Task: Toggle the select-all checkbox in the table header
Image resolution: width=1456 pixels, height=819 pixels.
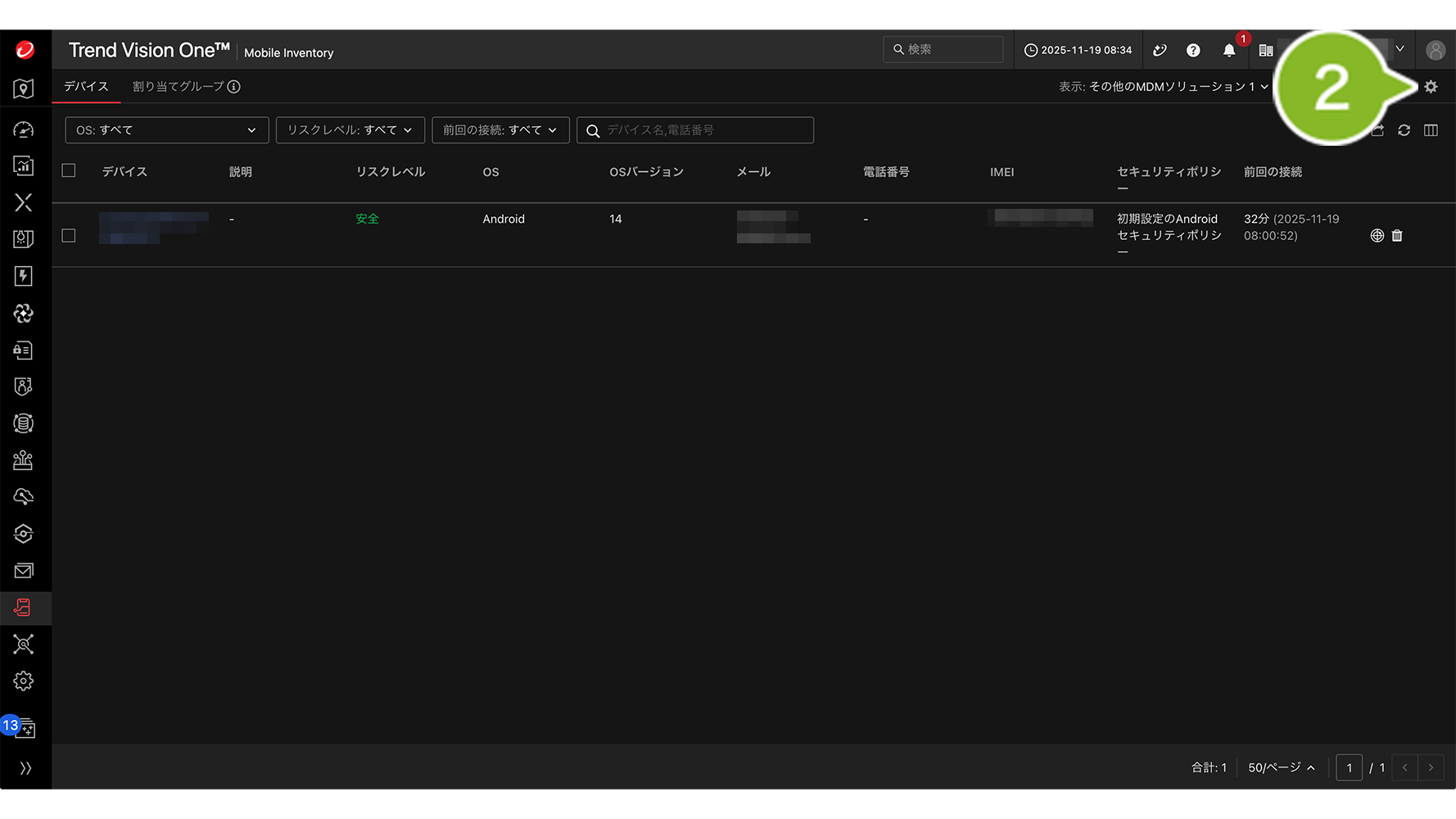Action: [69, 171]
